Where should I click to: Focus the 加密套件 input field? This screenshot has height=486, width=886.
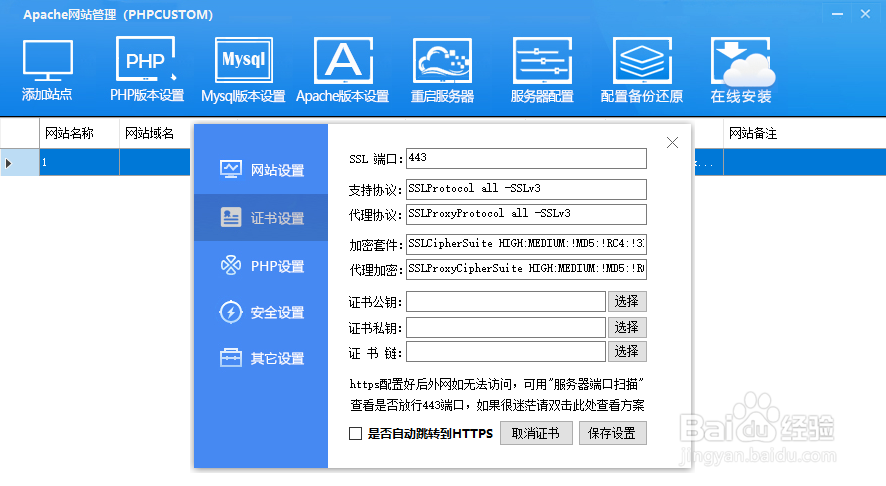pos(526,244)
